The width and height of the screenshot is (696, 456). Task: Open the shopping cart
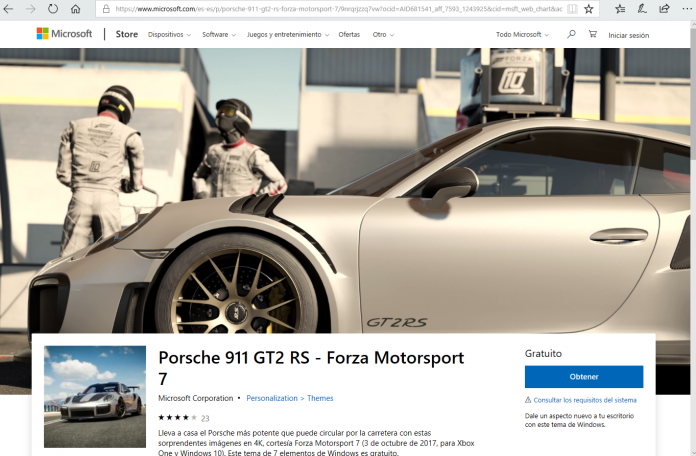[592, 34]
